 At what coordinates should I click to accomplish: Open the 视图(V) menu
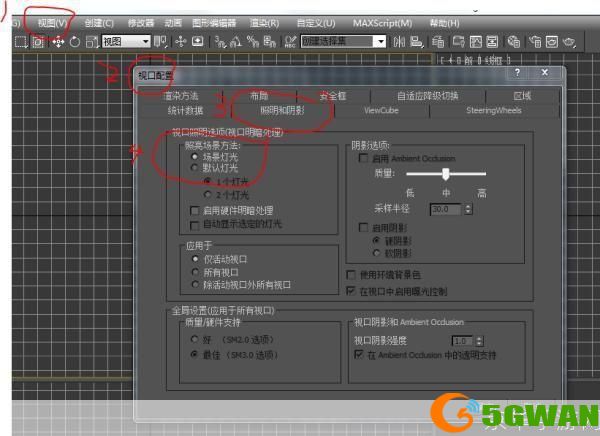coord(52,23)
